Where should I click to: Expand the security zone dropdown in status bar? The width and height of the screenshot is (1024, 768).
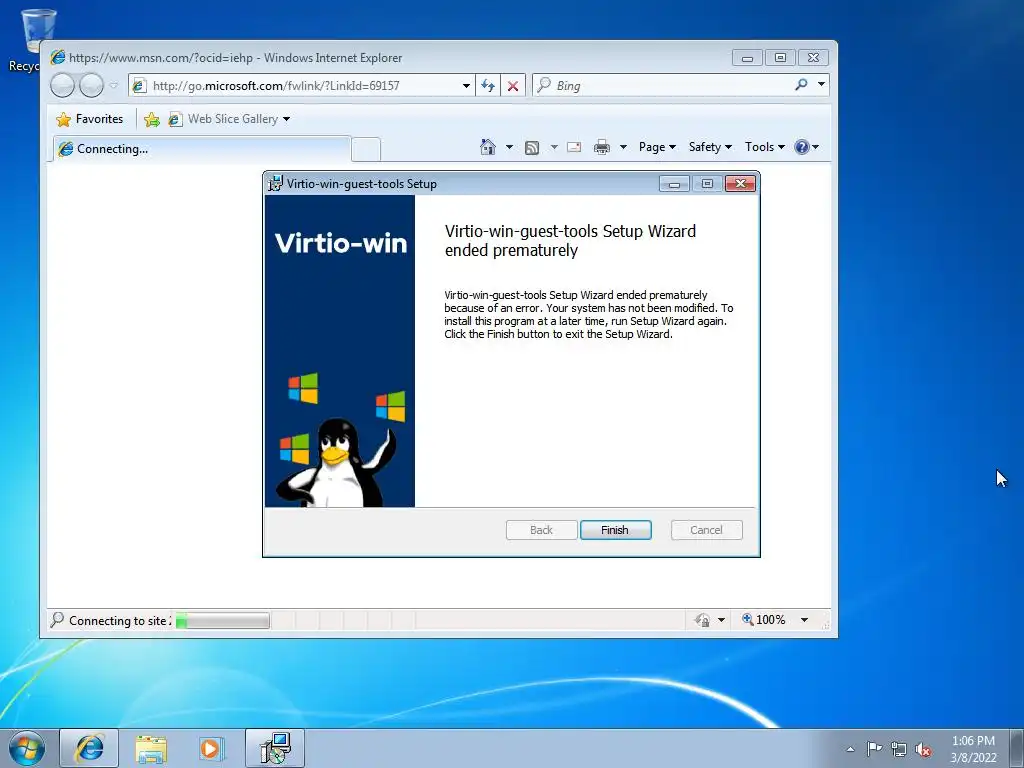(721, 620)
